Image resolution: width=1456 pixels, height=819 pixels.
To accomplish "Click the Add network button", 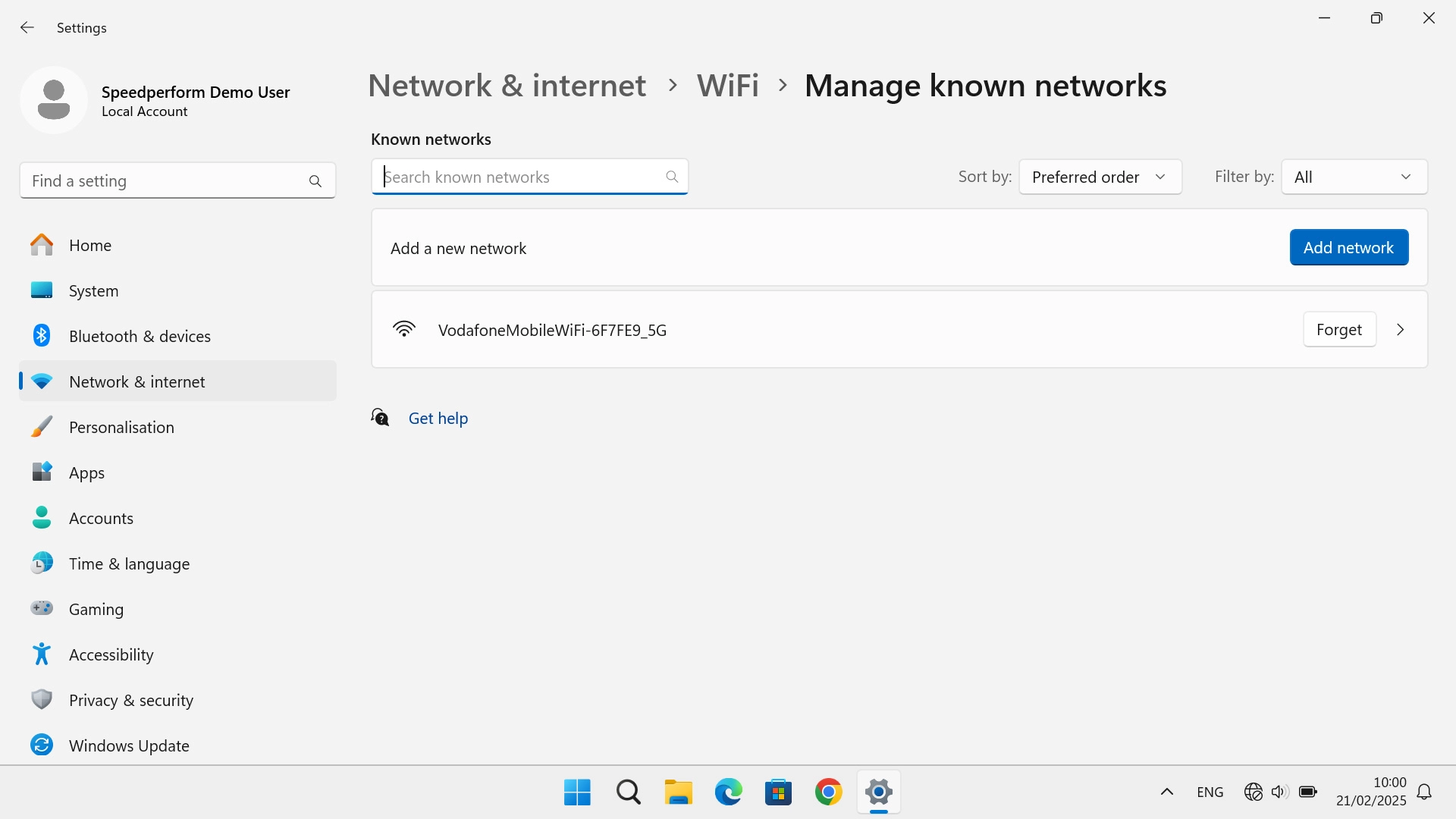I will click(x=1348, y=247).
